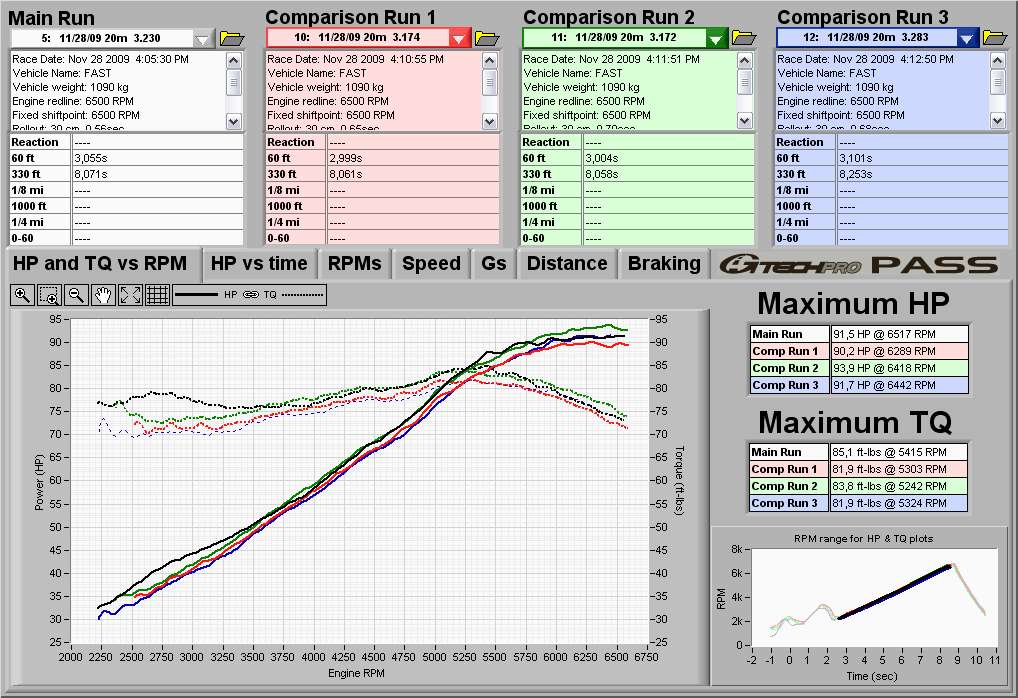The height and width of the screenshot is (698, 1018).
Task: Toggle the HP and TQ axis link
Action: point(249,295)
